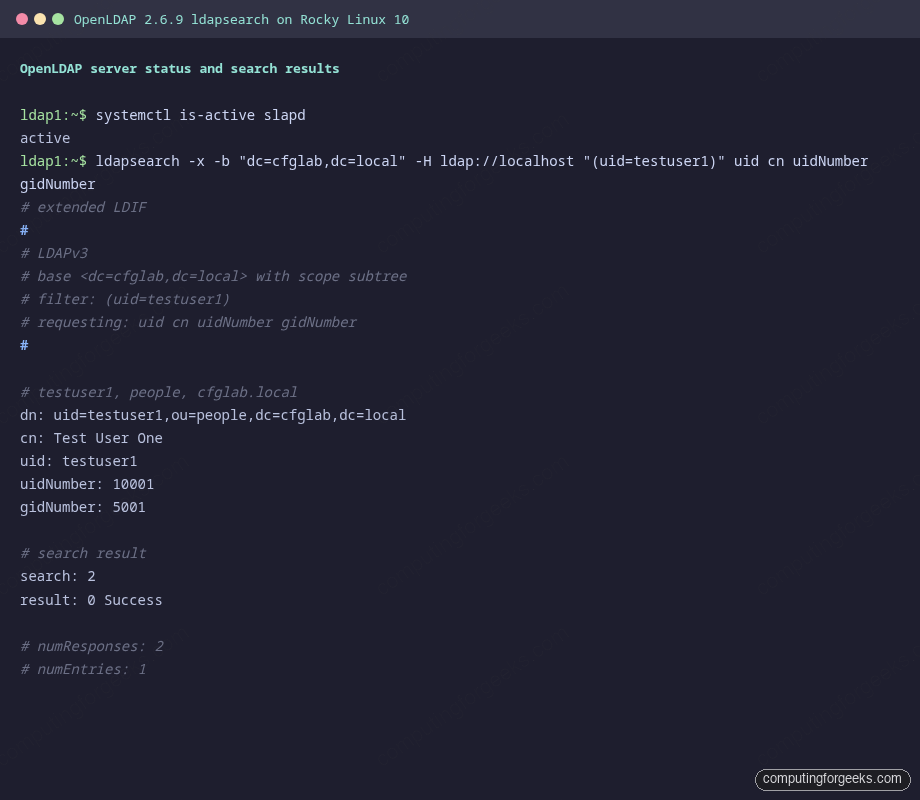Viewport: 920px width, 800px height.
Task: Select the filter uid=testuser1 comment
Action: point(124,299)
